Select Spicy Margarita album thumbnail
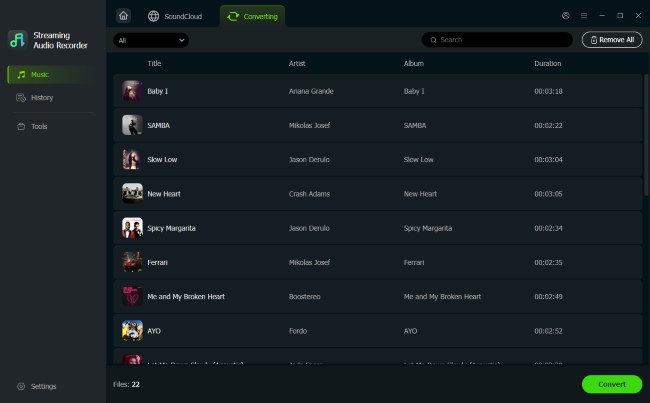This screenshot has width=650, height=403. coord(132,228)
